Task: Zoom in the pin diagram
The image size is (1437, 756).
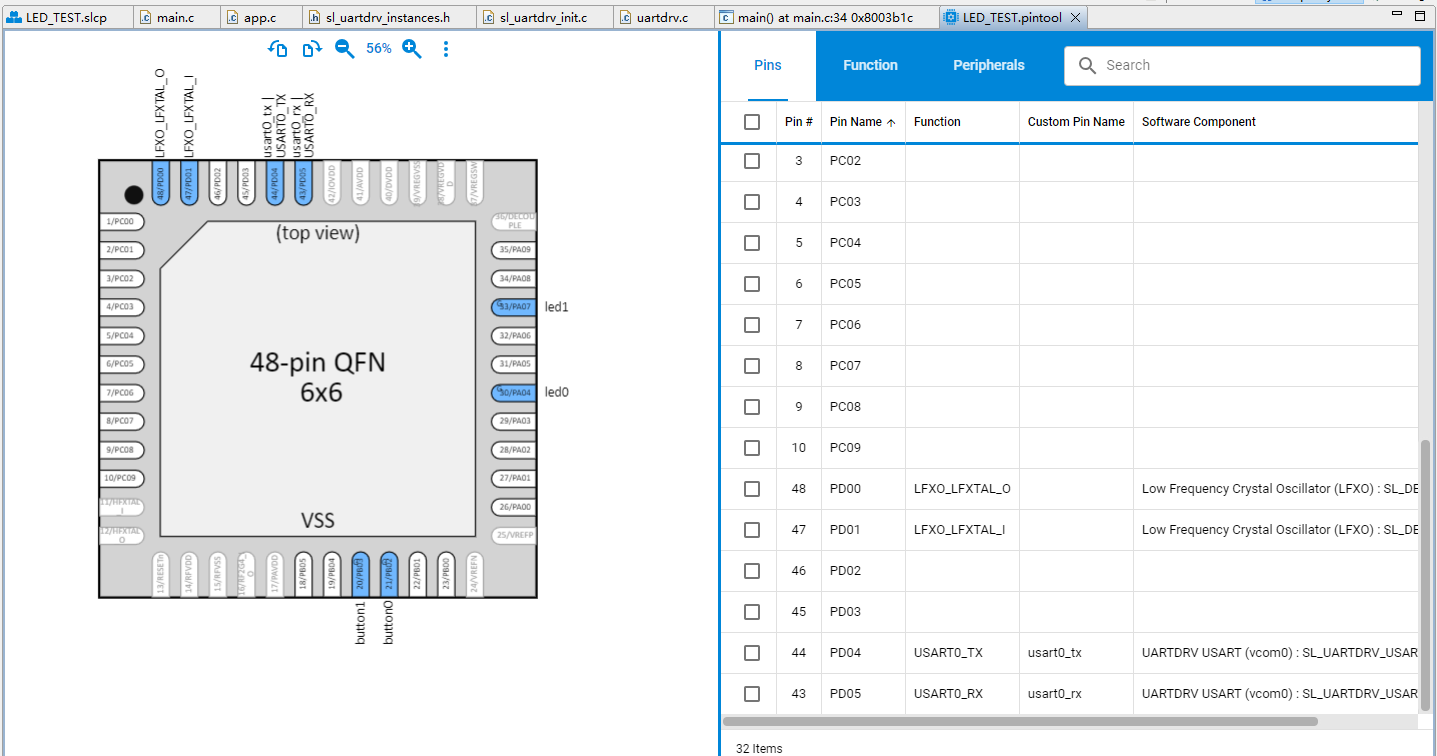Action: (x=411, y=49)
